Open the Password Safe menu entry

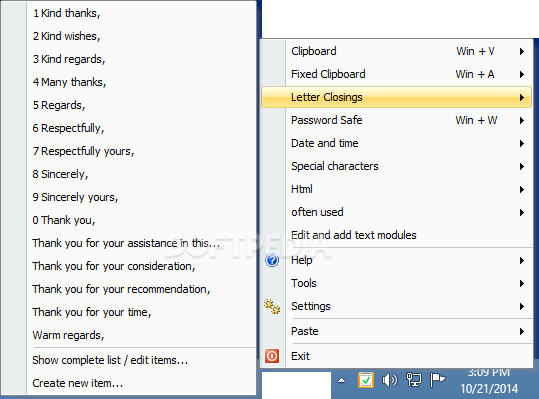coord(396,120)
